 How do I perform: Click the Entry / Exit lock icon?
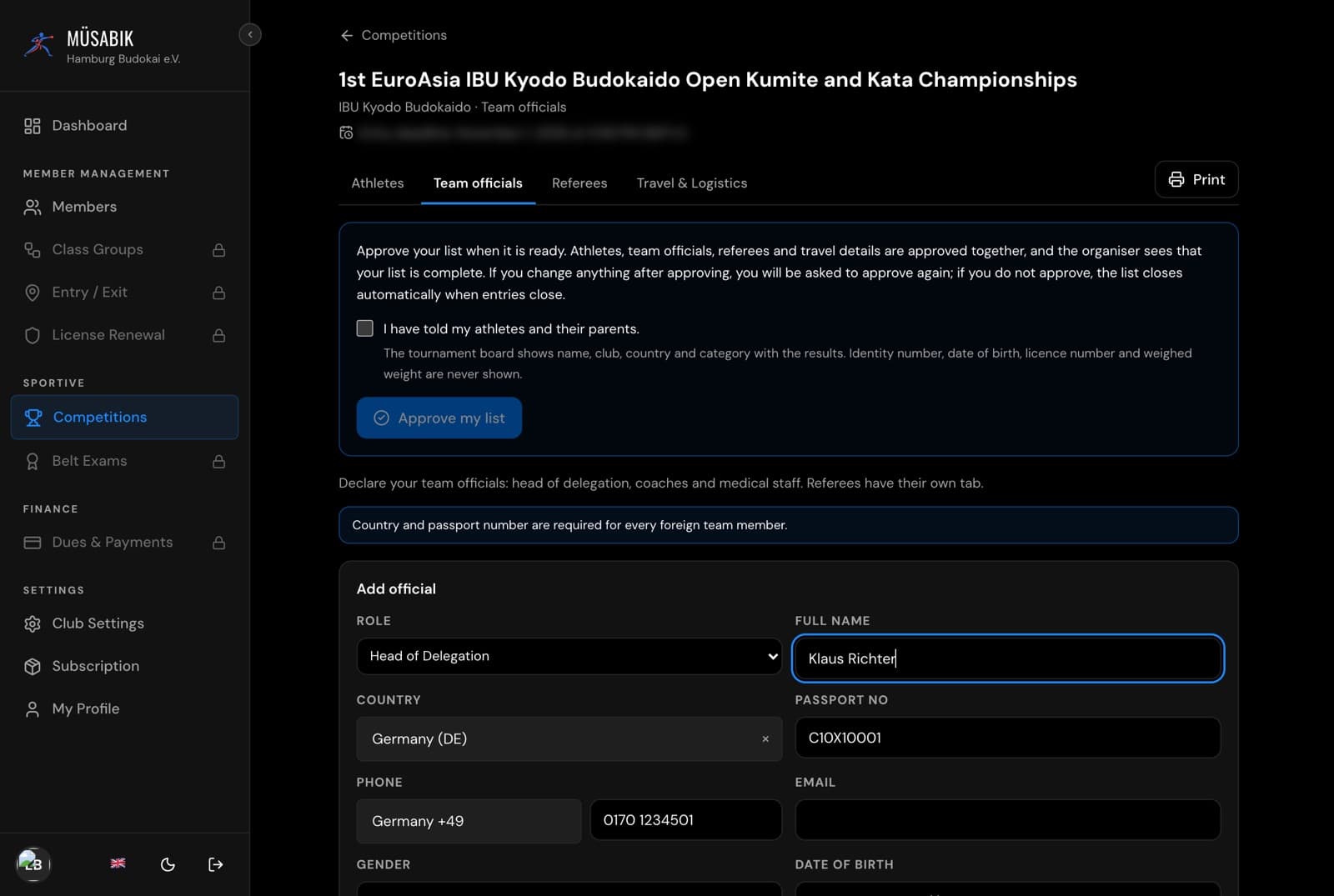click(218, 293)
